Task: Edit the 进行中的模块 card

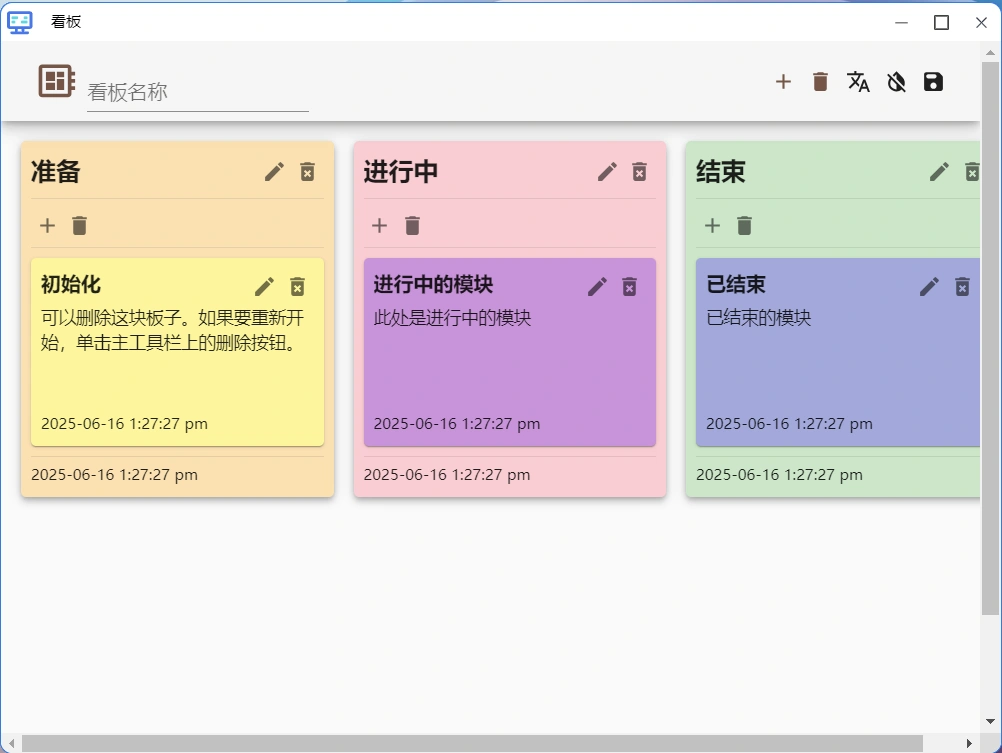Action: (597, 287)
